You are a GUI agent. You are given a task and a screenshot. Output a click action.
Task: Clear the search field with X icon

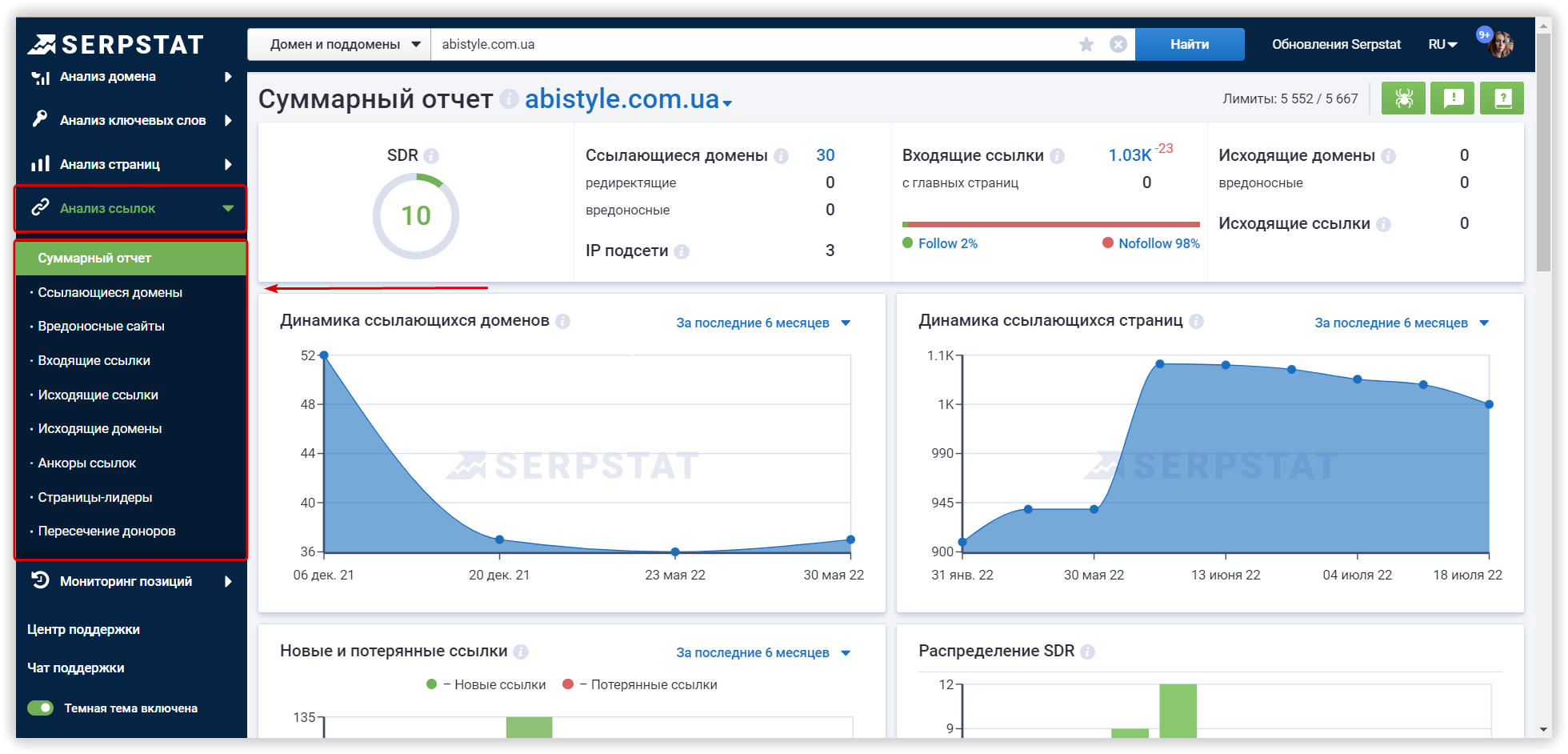1118,45
